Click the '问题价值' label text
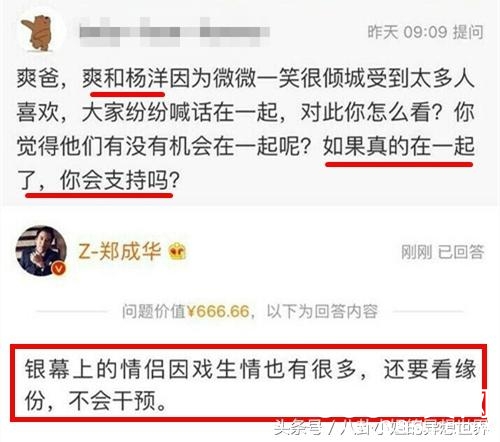This screenshot has height=442, width=500. [x=154, y=311]
